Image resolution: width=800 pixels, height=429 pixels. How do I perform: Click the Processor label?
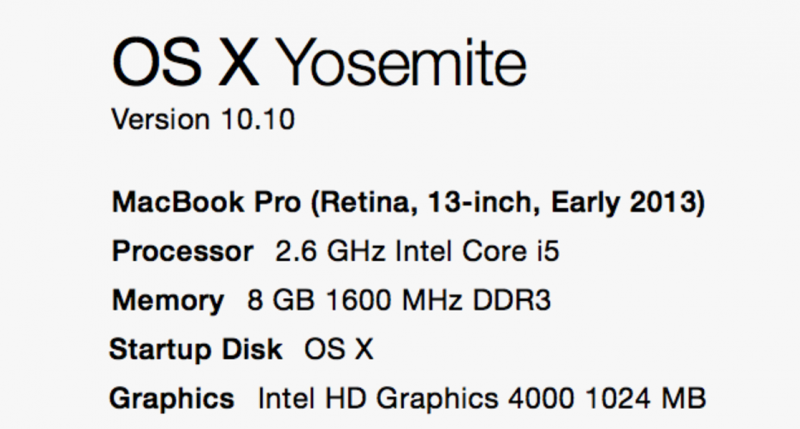coord(183,251)
